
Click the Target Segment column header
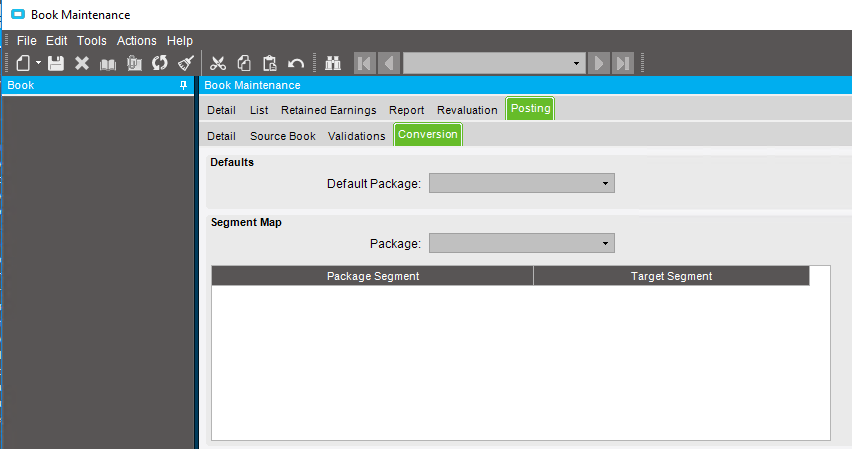672,276
